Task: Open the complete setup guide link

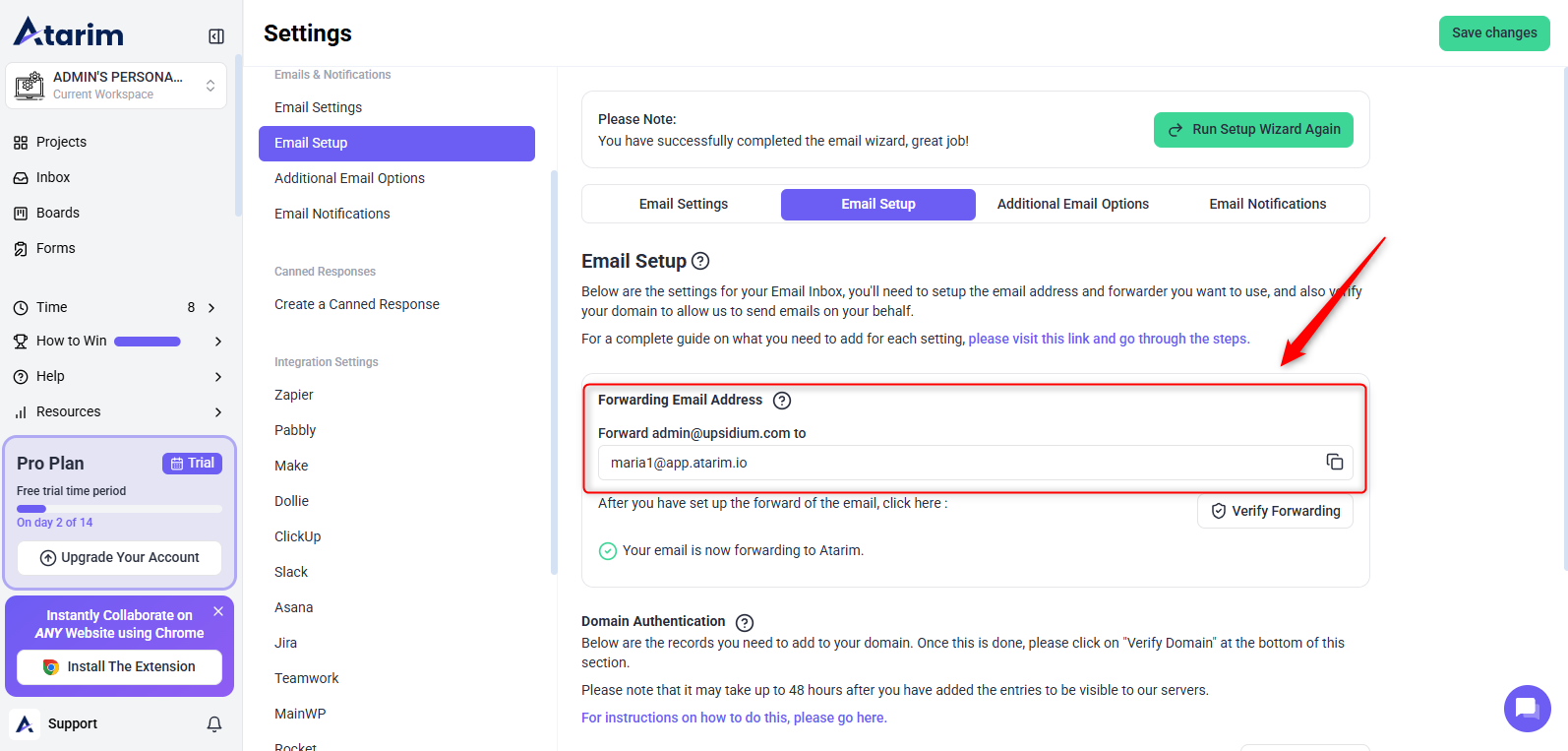Action: coord(1109,339)
